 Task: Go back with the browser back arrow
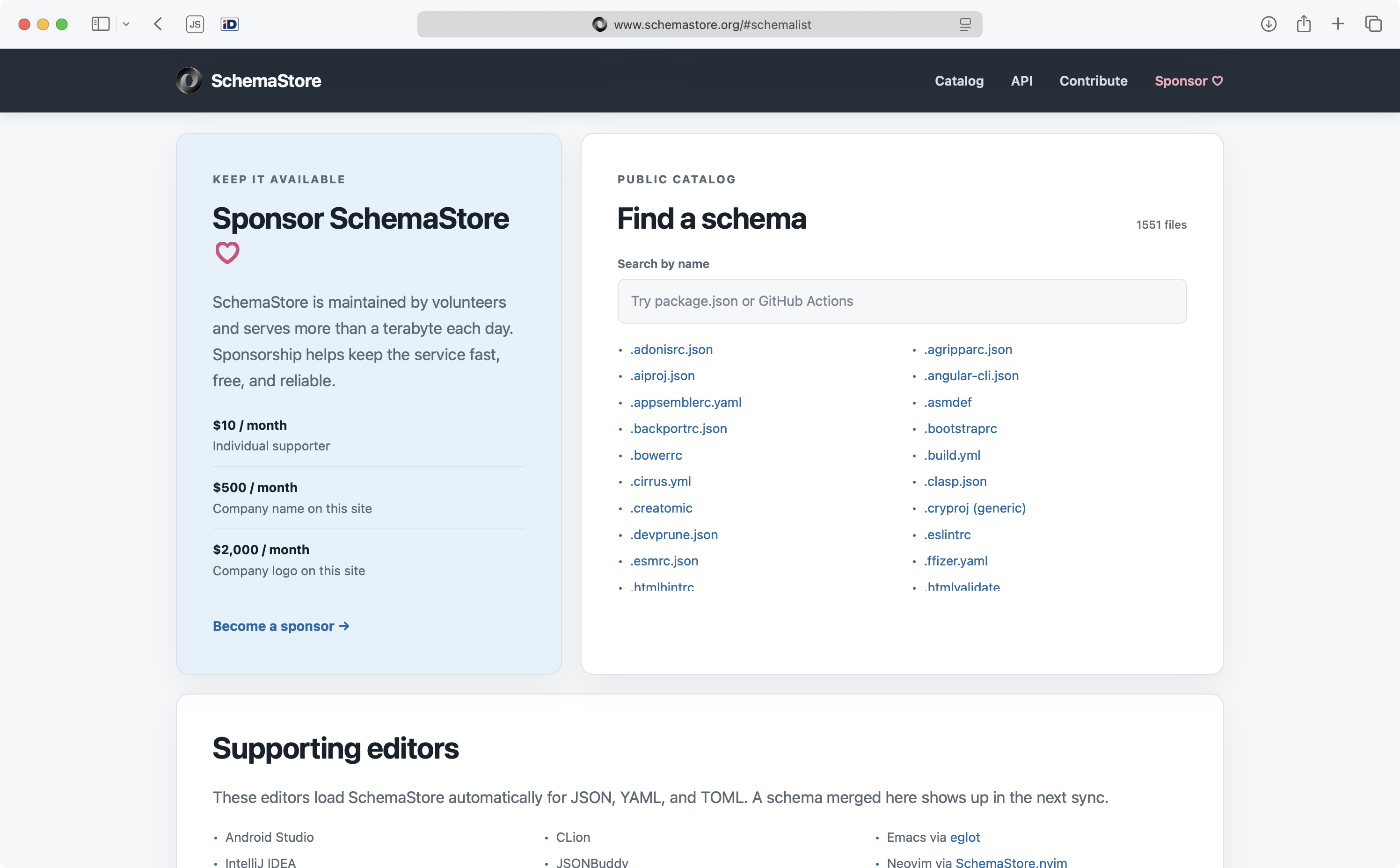pyautogui.click(x=159, y=24)
